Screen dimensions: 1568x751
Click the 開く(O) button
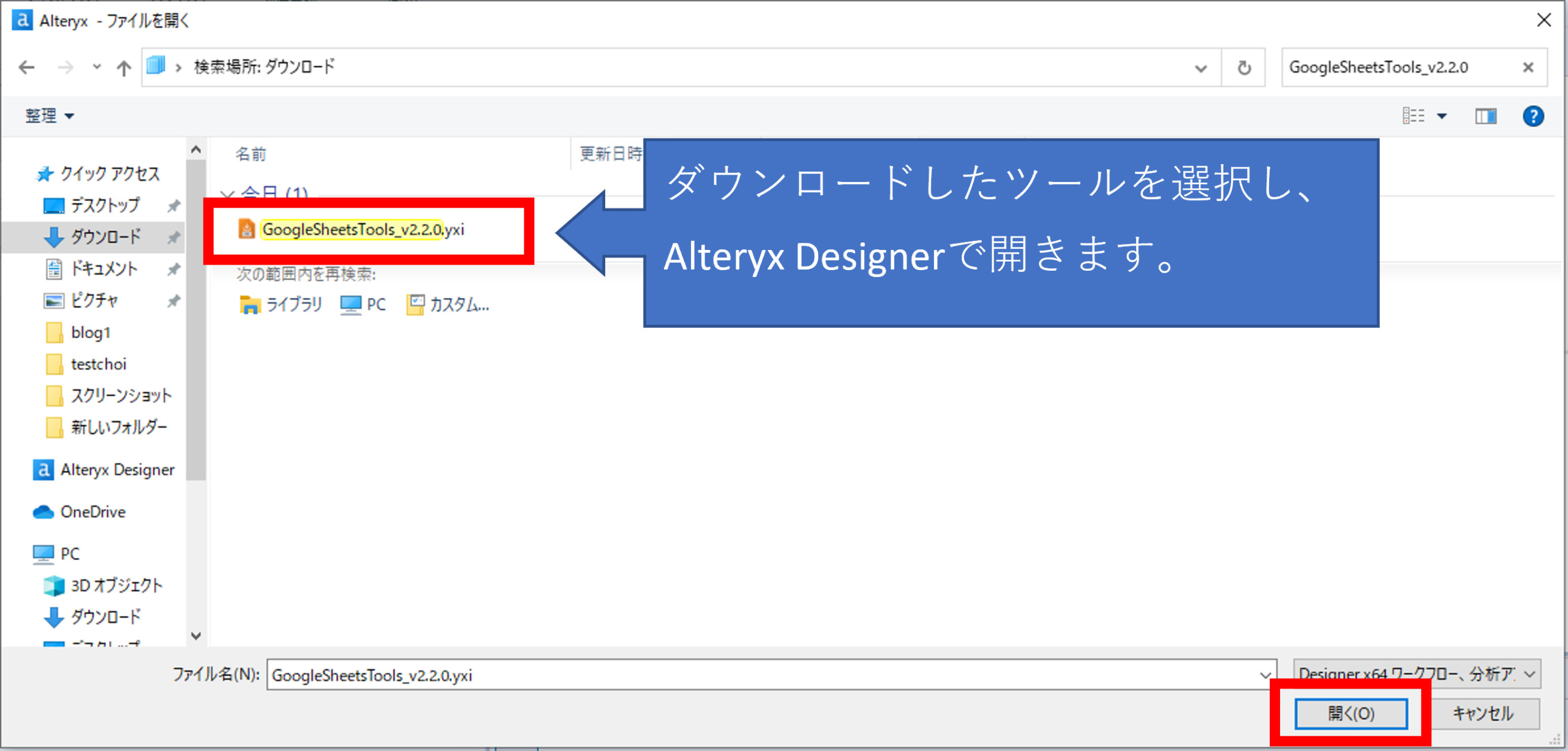[x=1351, y=714]
